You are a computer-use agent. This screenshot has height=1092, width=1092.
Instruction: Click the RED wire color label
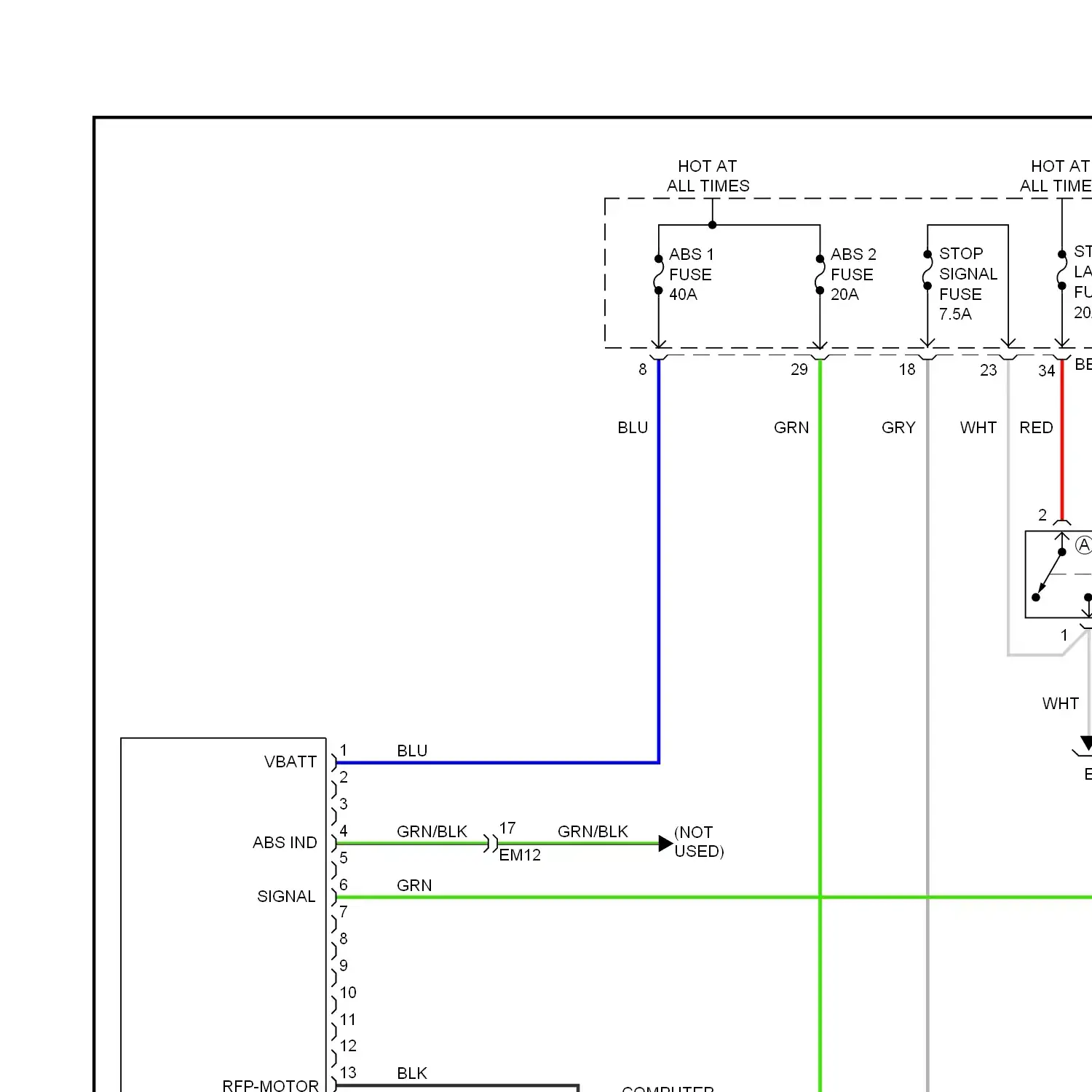click(1036, 428)
